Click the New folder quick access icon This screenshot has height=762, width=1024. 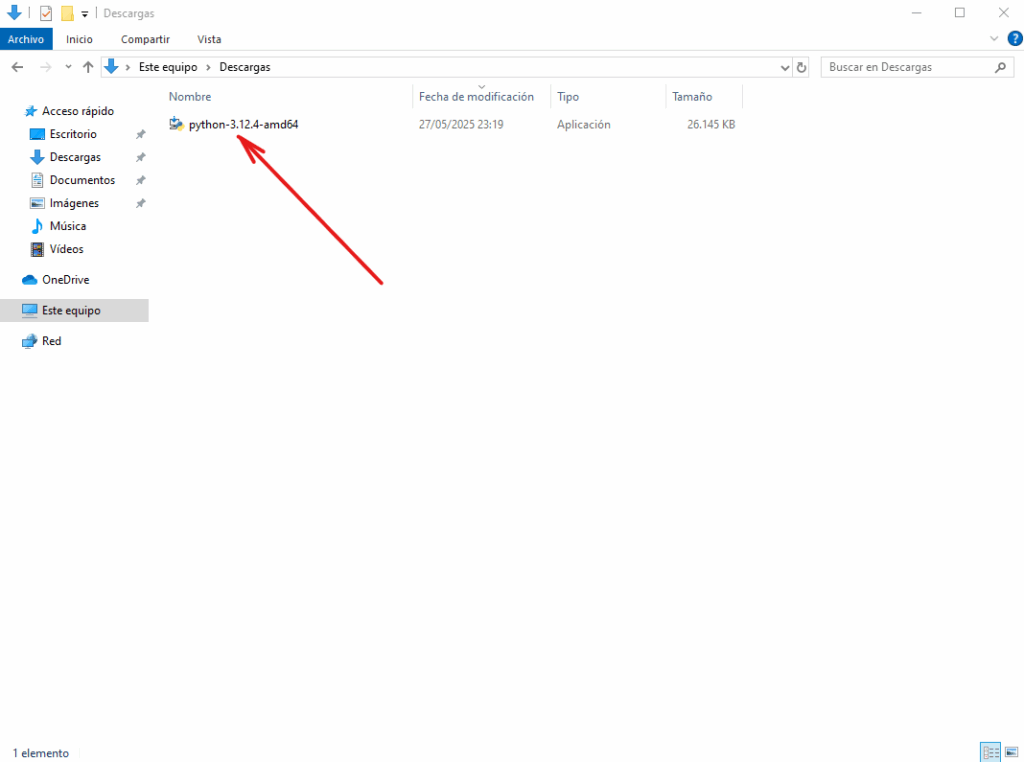(x=67, y=13)
